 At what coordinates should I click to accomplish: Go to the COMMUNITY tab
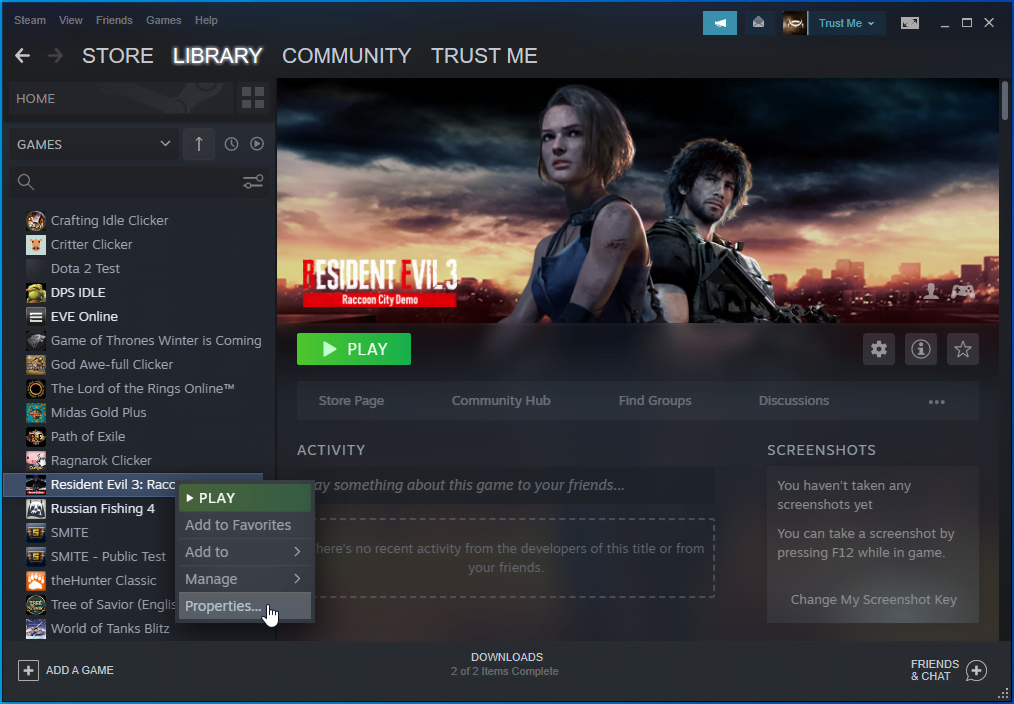pyautogui.click(x=347, y=56)
